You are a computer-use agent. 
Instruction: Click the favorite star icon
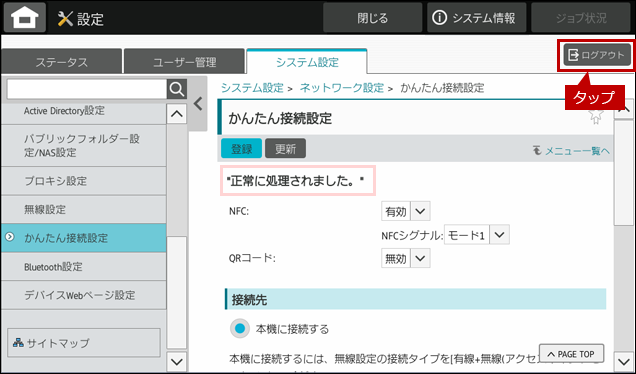[x=595, y=116]
